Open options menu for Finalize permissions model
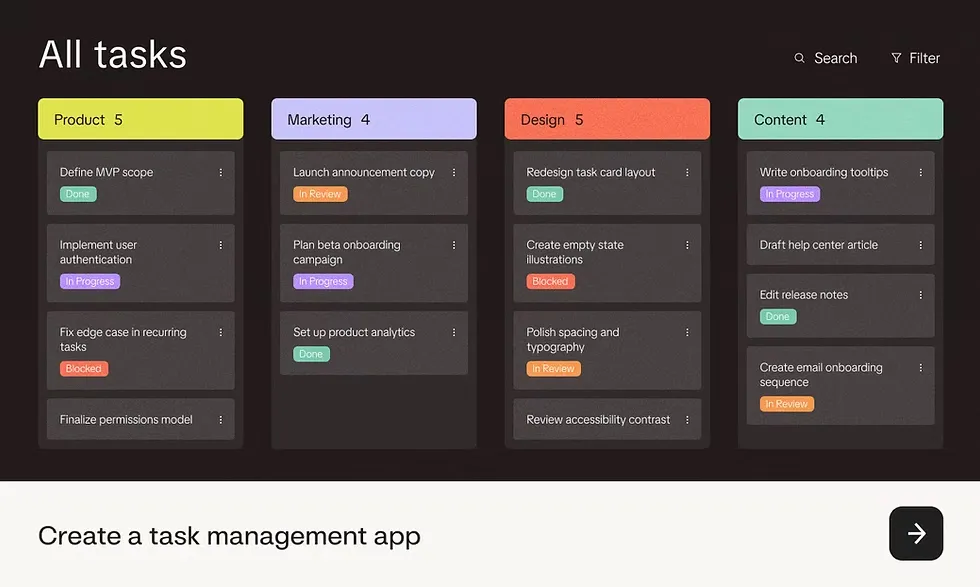This screenshot has height=587, width=980. pyautogui.click(x=221, y=420)
